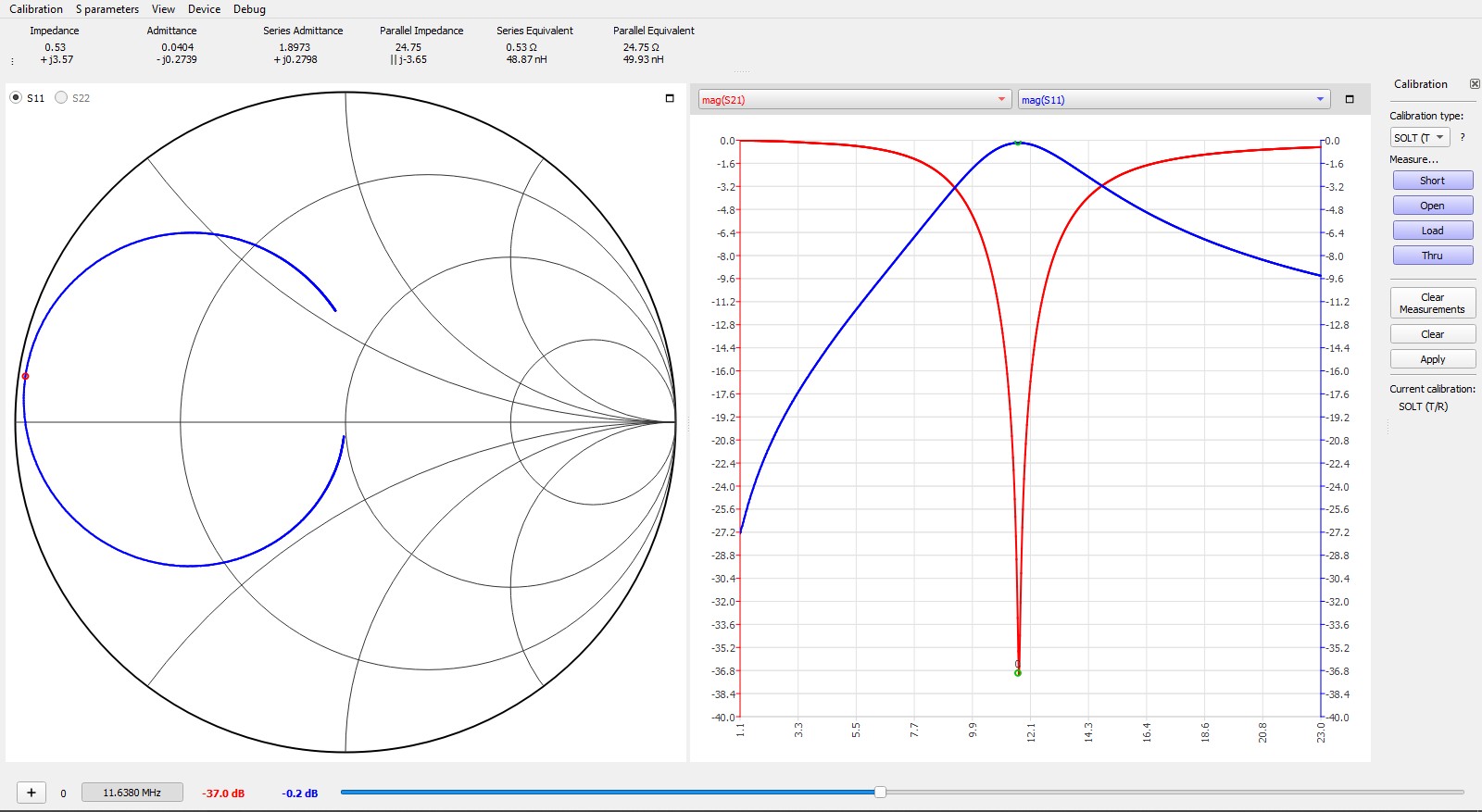Apply the calibration
Screen dimensions: 1482x812
[x=1433, y=359]
